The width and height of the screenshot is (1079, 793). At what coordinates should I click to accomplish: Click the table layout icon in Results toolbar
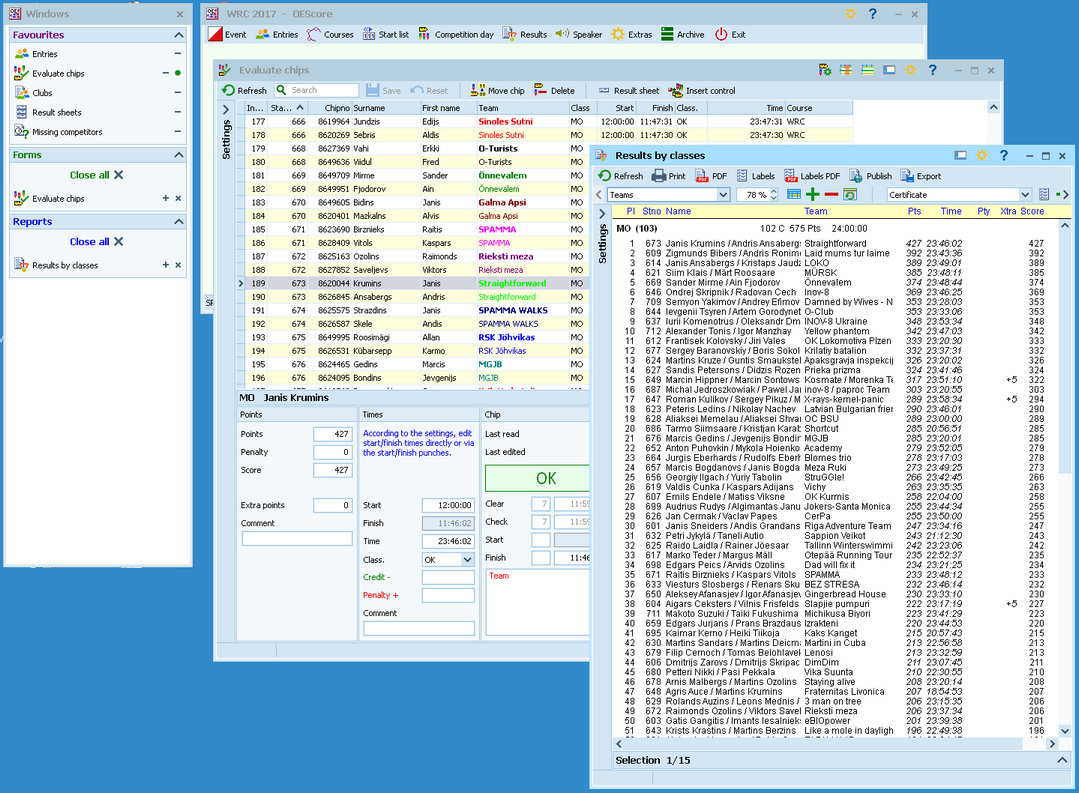pos(794,195)
